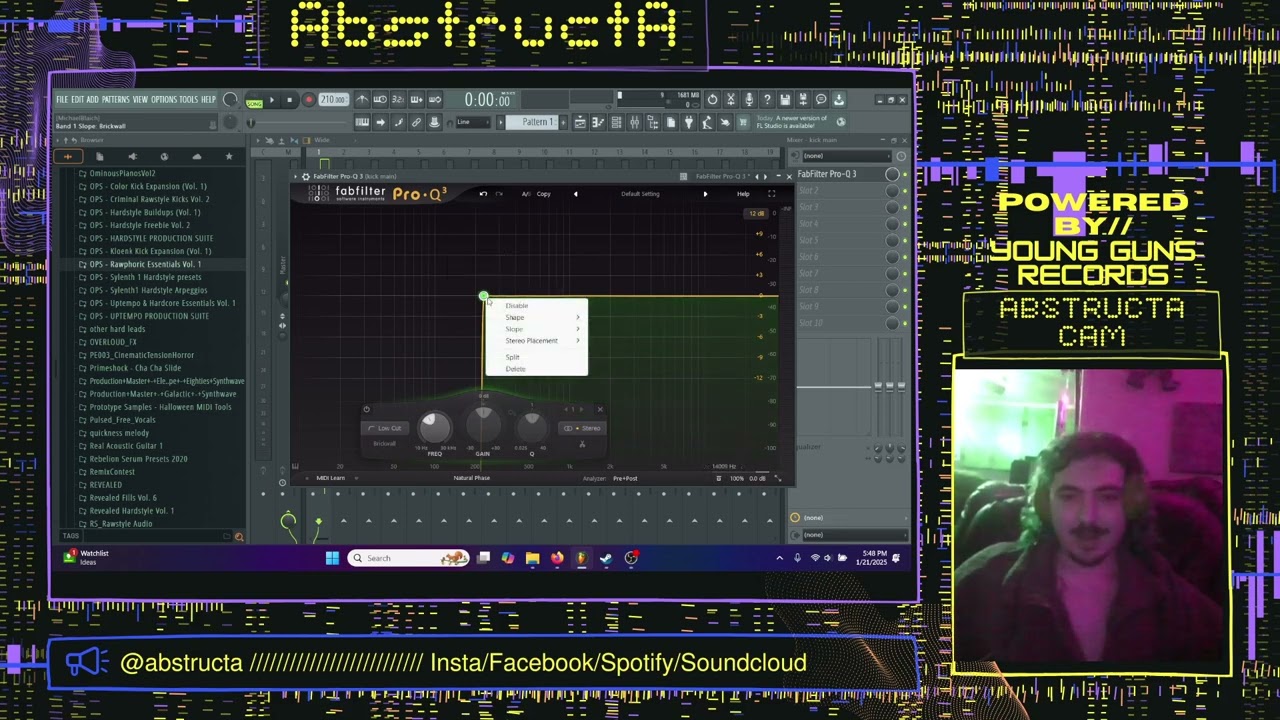Image resolution: width=1280 pixels, height=720 pixels.
Task: Click the red record button
Action: click(x=308, y=100)
